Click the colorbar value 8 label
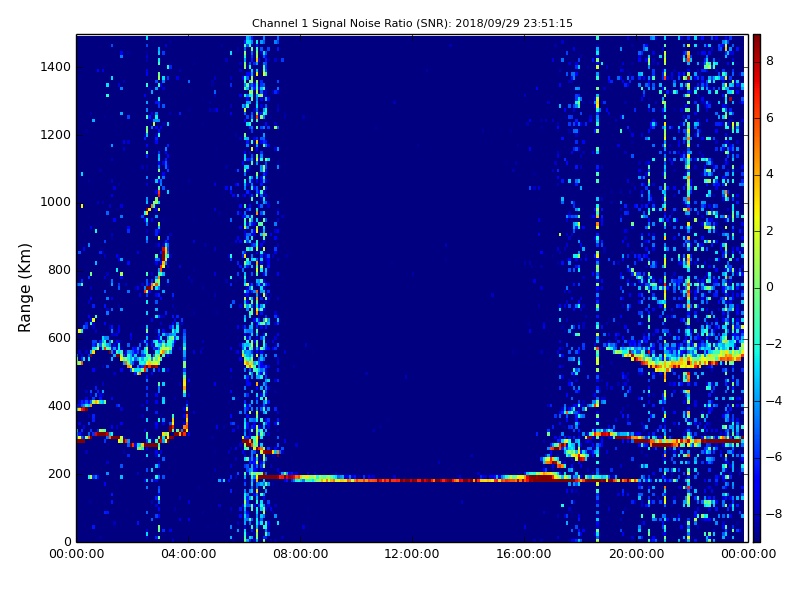Image resolution: width=800 pixels, height=600 pixels. tap(770, 61)
